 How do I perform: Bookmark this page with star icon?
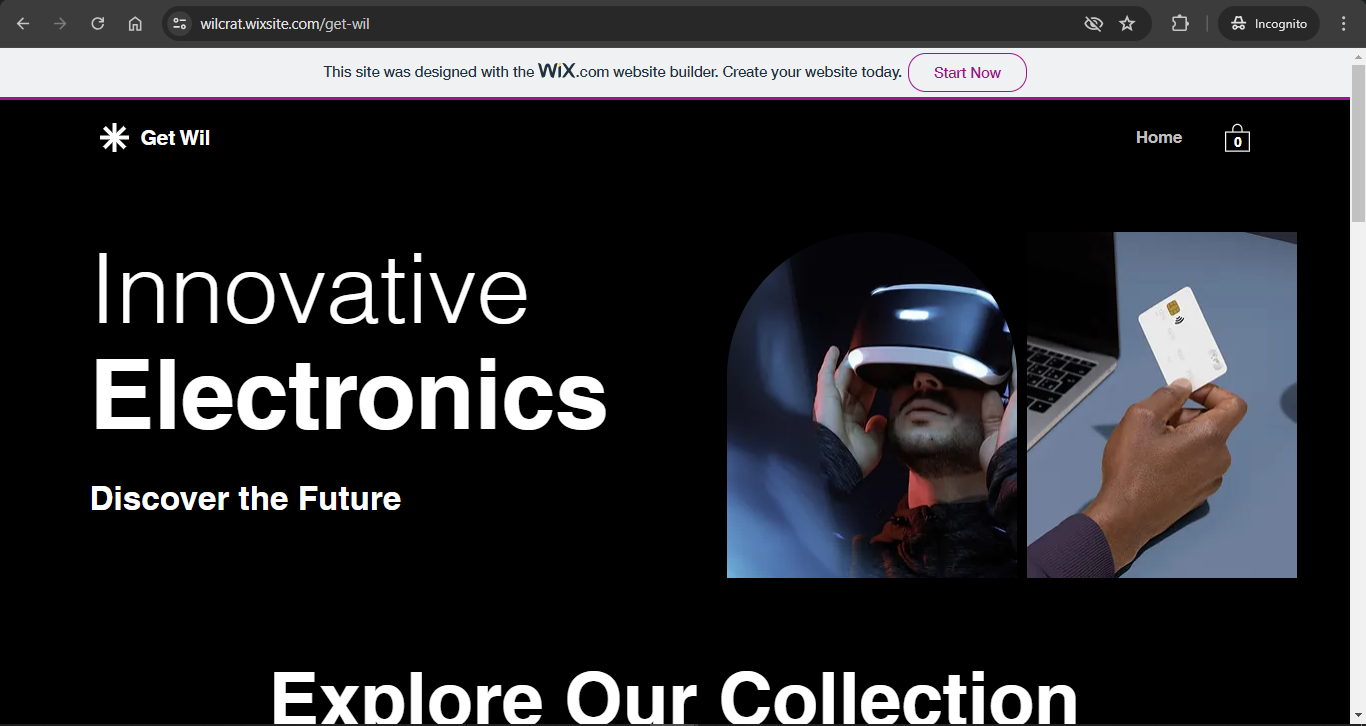[x=1127, y=23]
